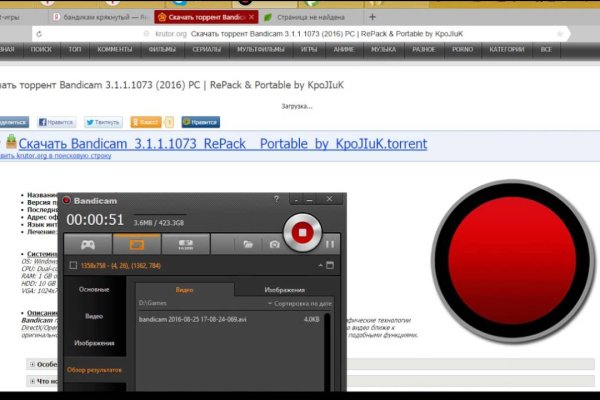The height and width of the screenshot is (400, 600).
Task: Select Bandicam game recording mode gamepad icon
Action: [x=88, y=243]
